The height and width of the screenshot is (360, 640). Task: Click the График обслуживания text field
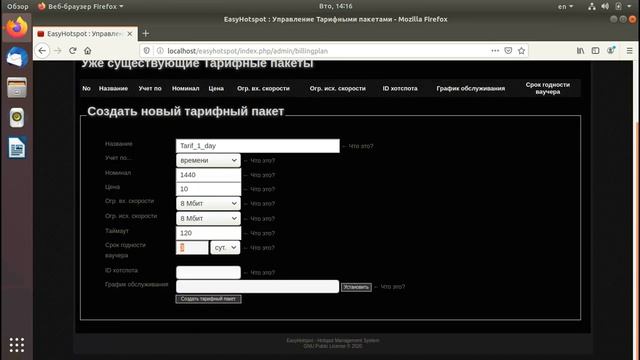tap(258, 286)
